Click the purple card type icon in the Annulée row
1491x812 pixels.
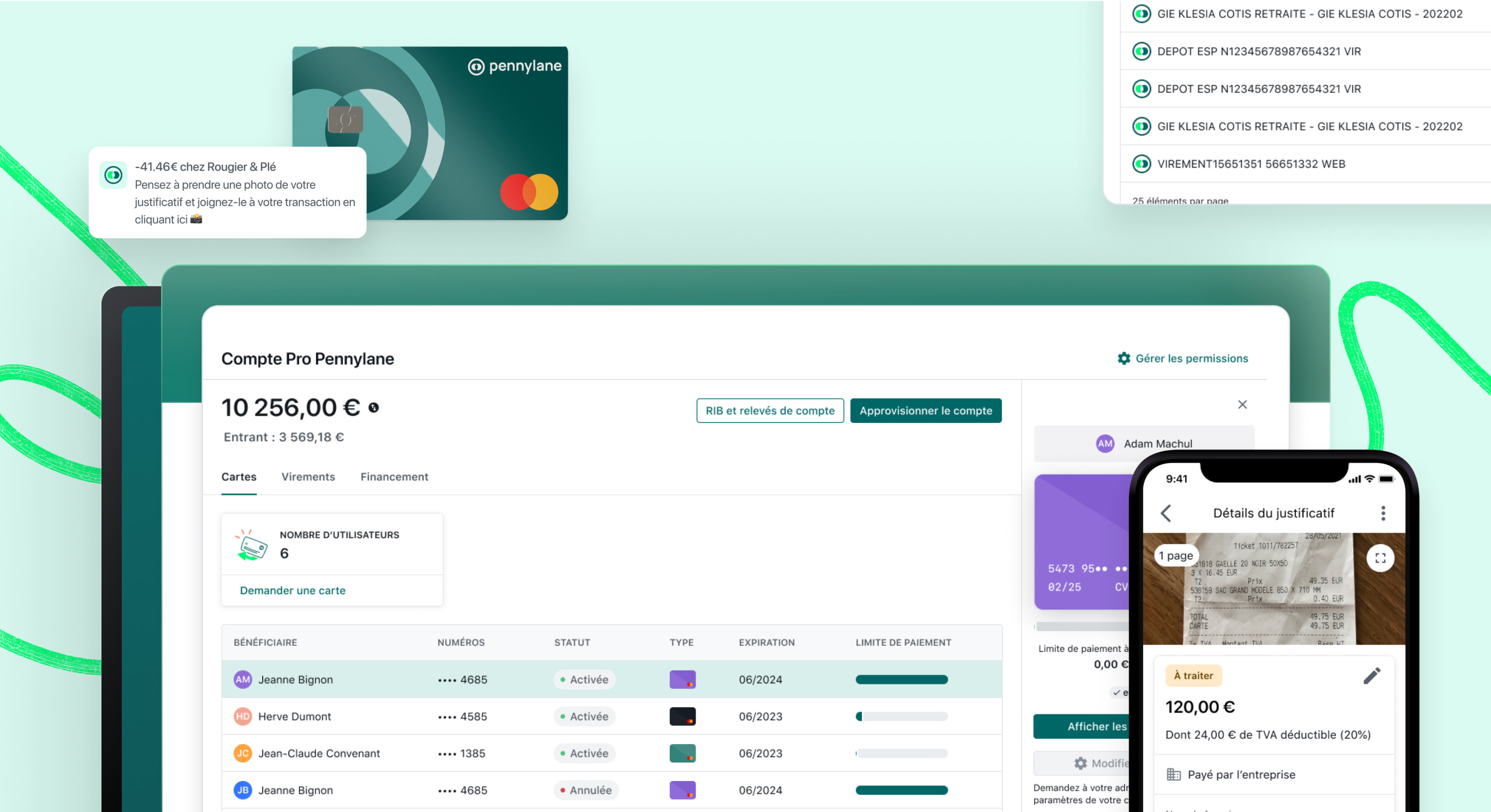pyautogui.click(x=682, y=790)
